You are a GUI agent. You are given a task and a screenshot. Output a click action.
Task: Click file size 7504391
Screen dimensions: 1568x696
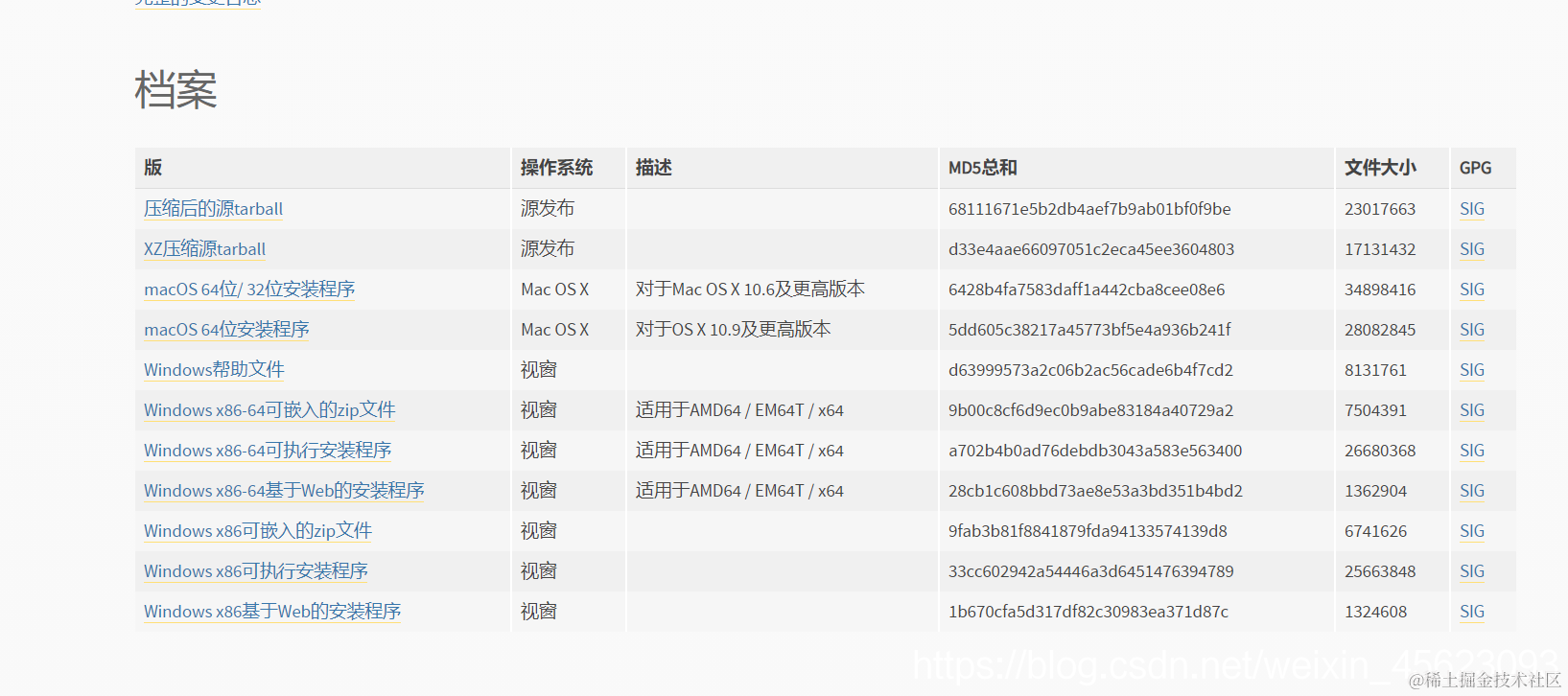[x=1375, y=410]
